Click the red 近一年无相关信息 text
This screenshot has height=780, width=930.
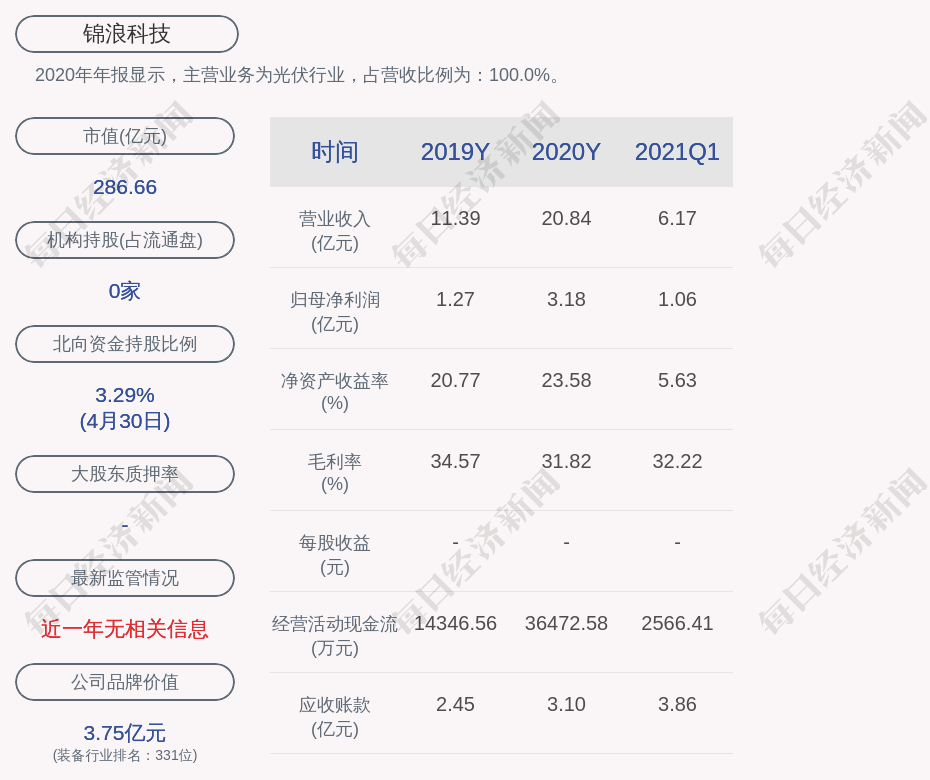click(125, 629)
